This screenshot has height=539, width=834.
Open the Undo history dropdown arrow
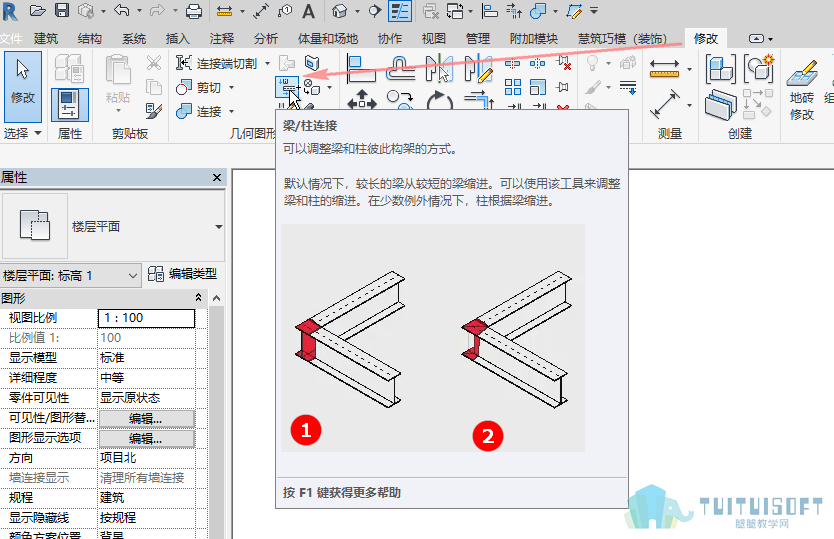(x=139, y=11)
